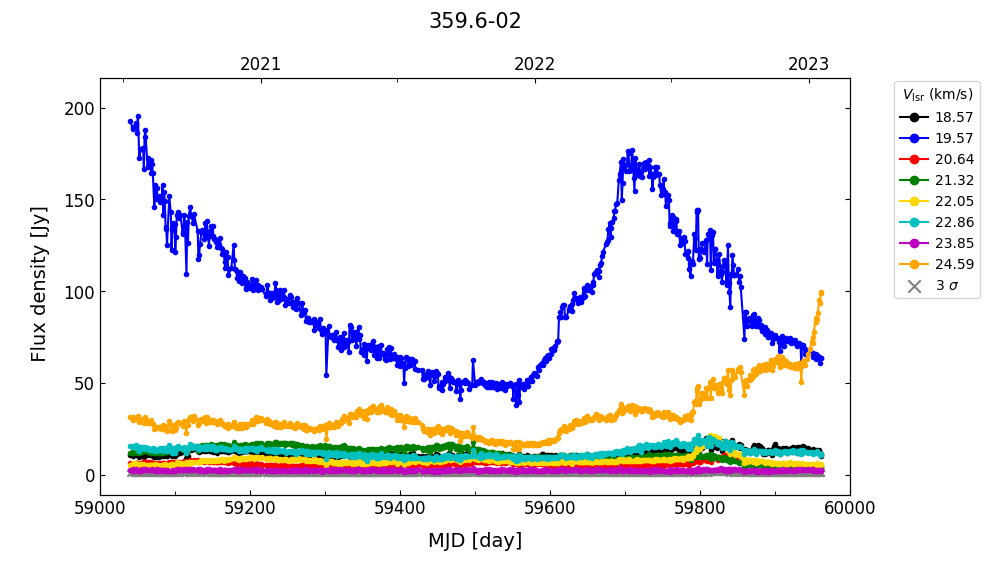Click the orange 24.59 legend swatch
The image size is (1000, 562).
[914, 264]
